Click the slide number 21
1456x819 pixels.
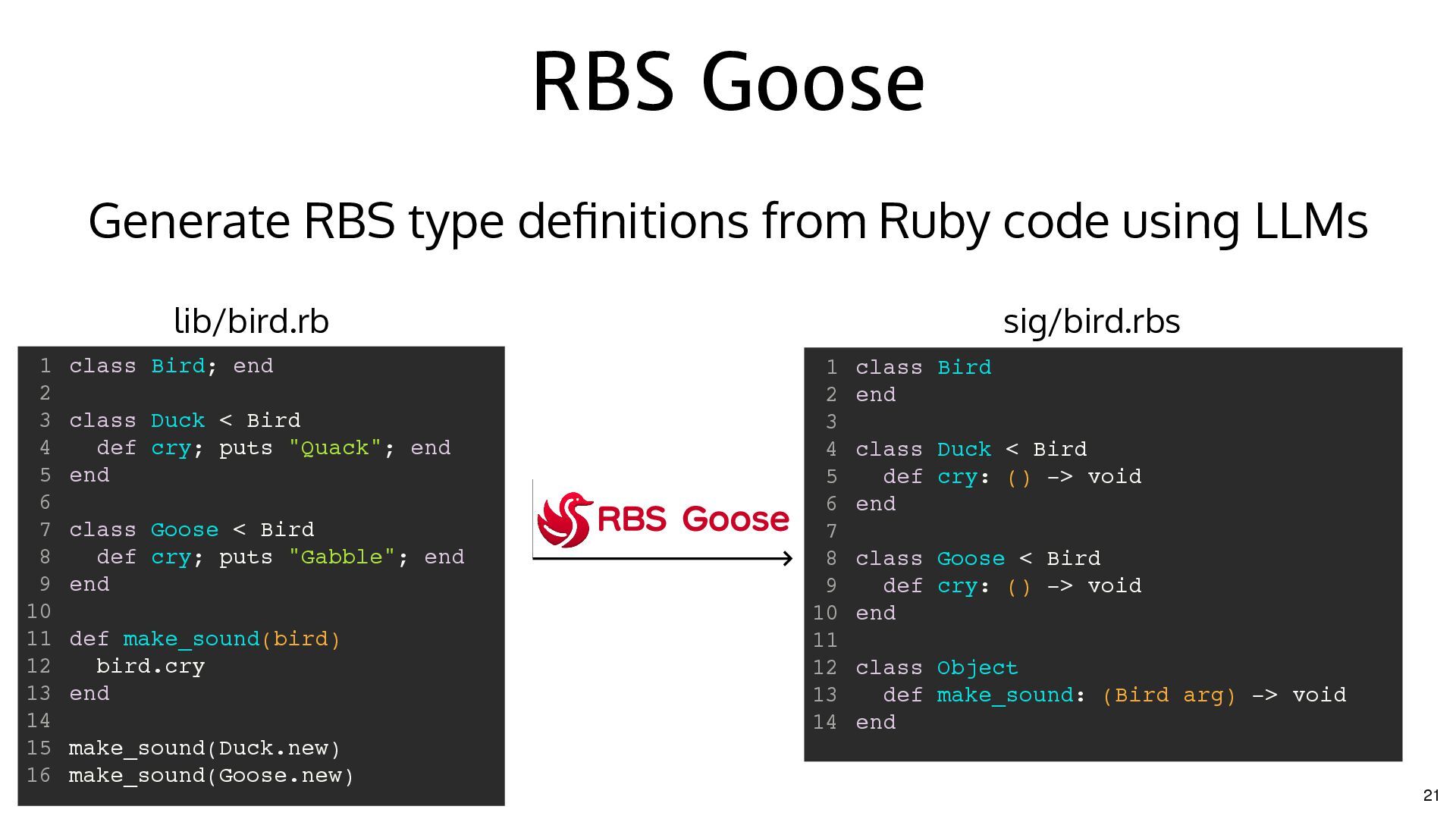1430,795
